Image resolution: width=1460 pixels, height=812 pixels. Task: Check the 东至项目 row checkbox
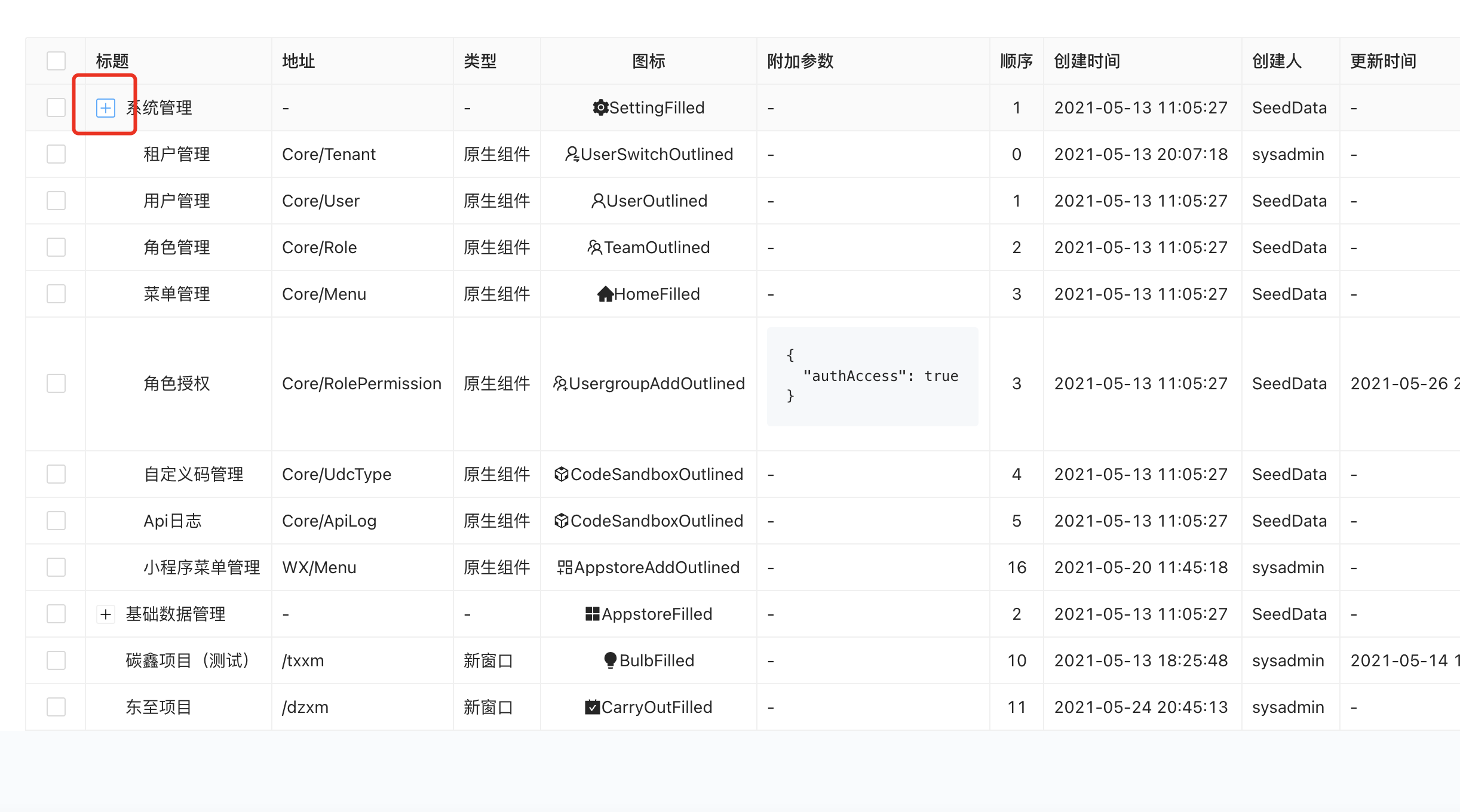coord(56,707)
